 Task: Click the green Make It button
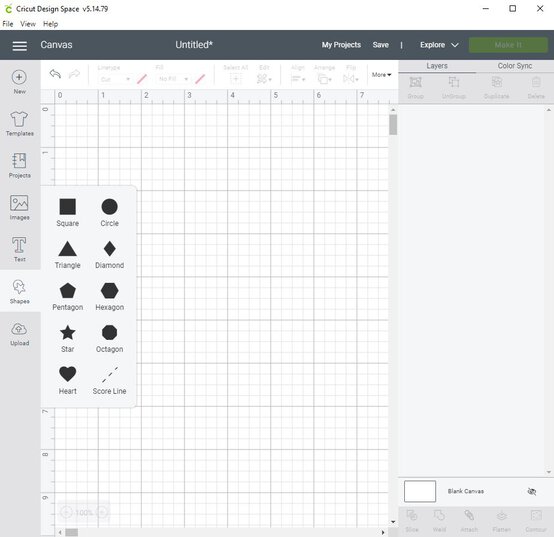point(508,45)
